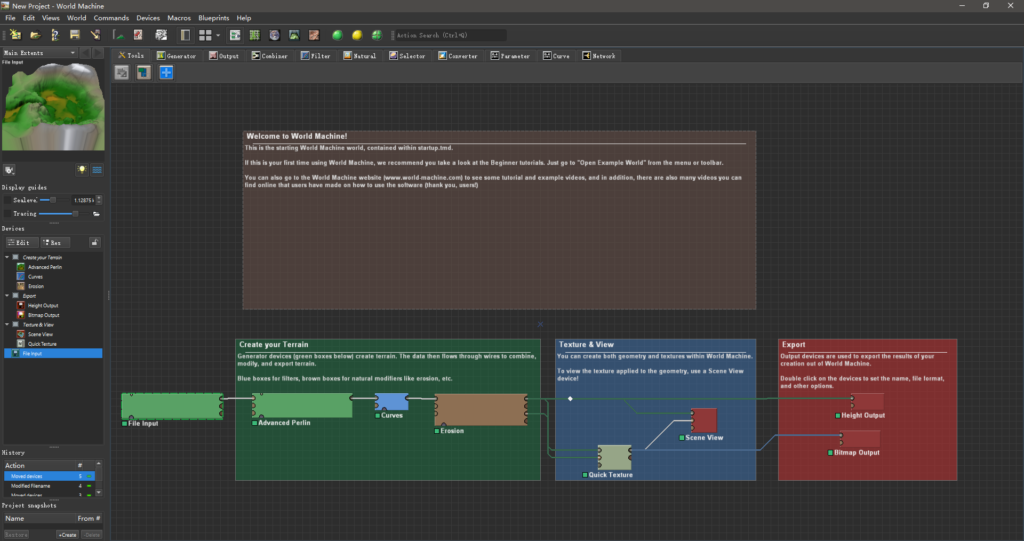This screenshot has width=1024, height=541.
Task: Click the lock icon in Devices panel
Action: click(x=96, y=242)
